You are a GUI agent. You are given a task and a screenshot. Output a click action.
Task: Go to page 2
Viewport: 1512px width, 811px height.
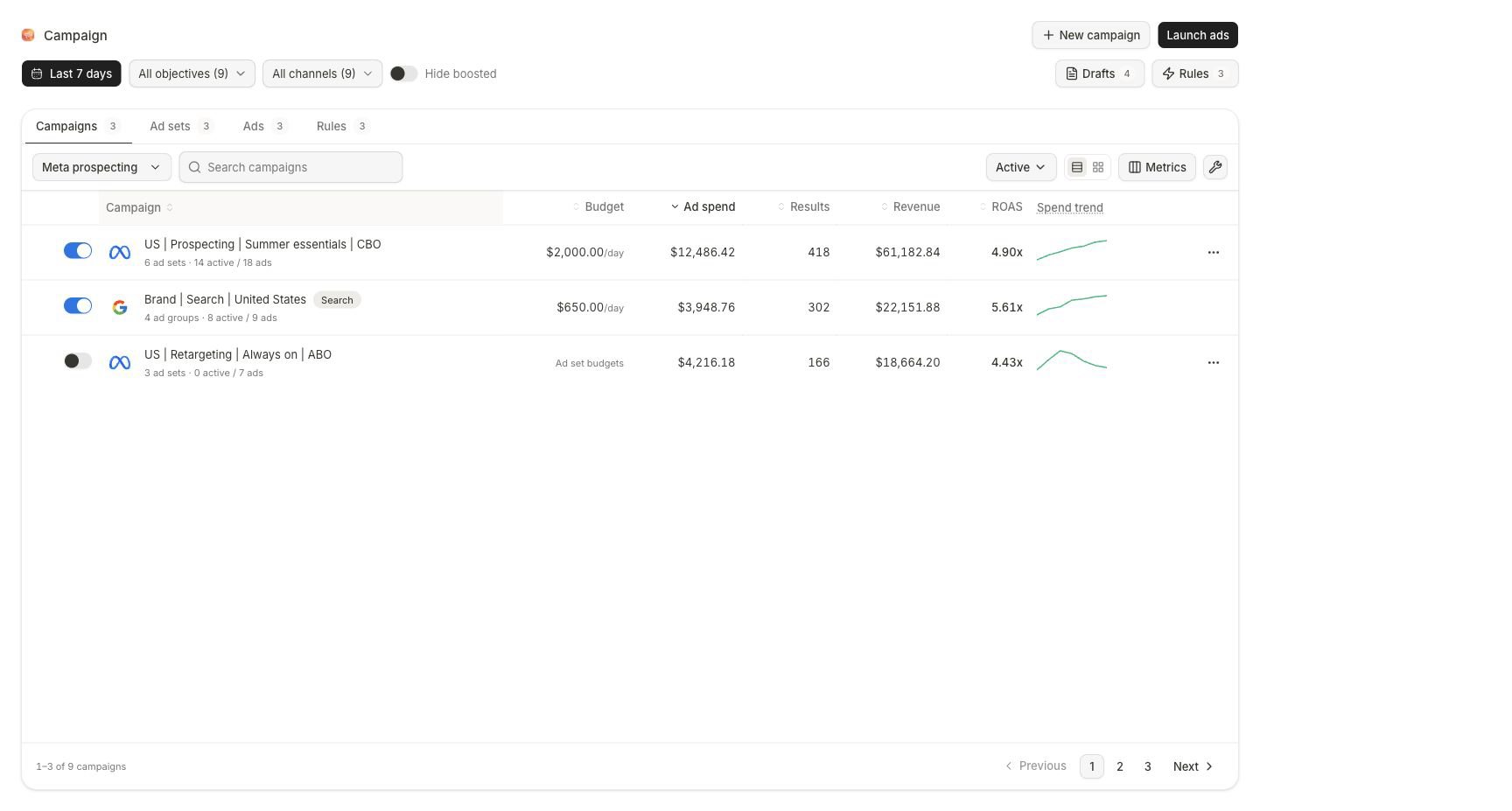(1120, 766)
